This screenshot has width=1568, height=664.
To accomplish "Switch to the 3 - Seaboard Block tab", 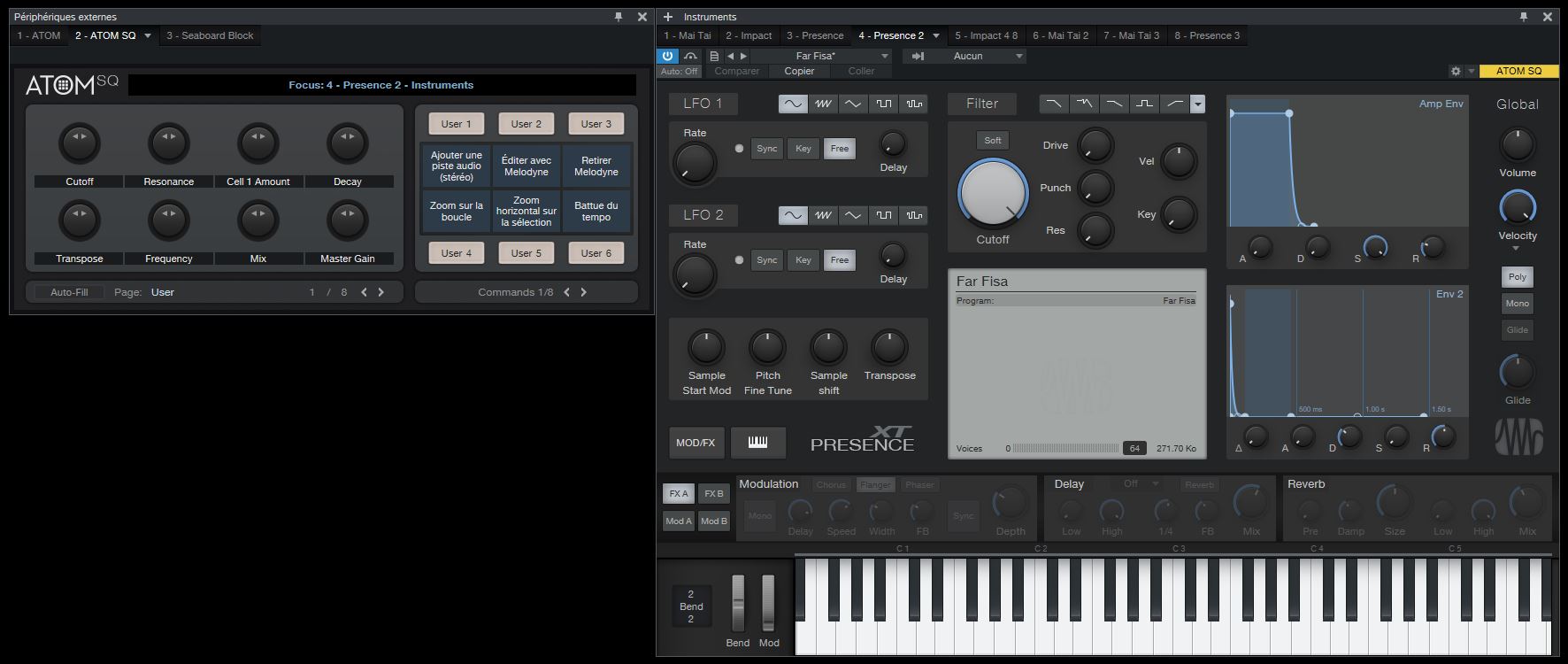I will point(210,35).
